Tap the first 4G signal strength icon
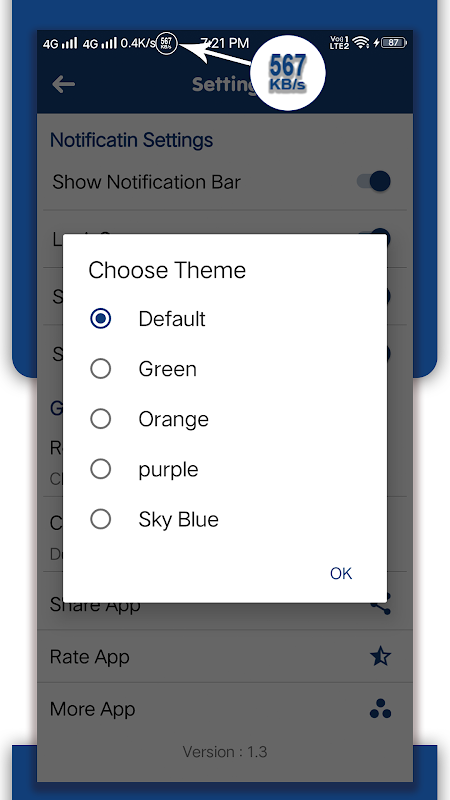 [60, 43]
